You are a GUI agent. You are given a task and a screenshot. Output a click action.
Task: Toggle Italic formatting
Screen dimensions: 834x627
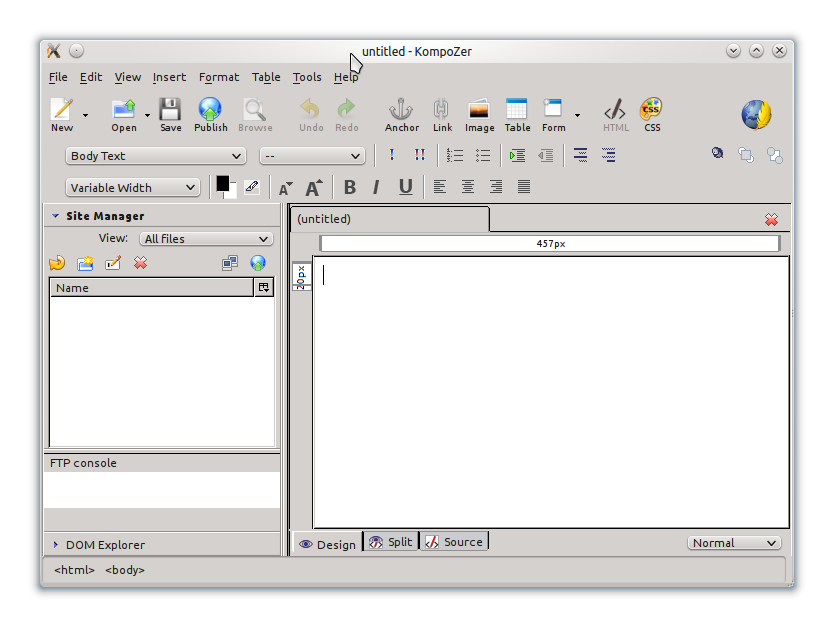click(x=377, y=187)
